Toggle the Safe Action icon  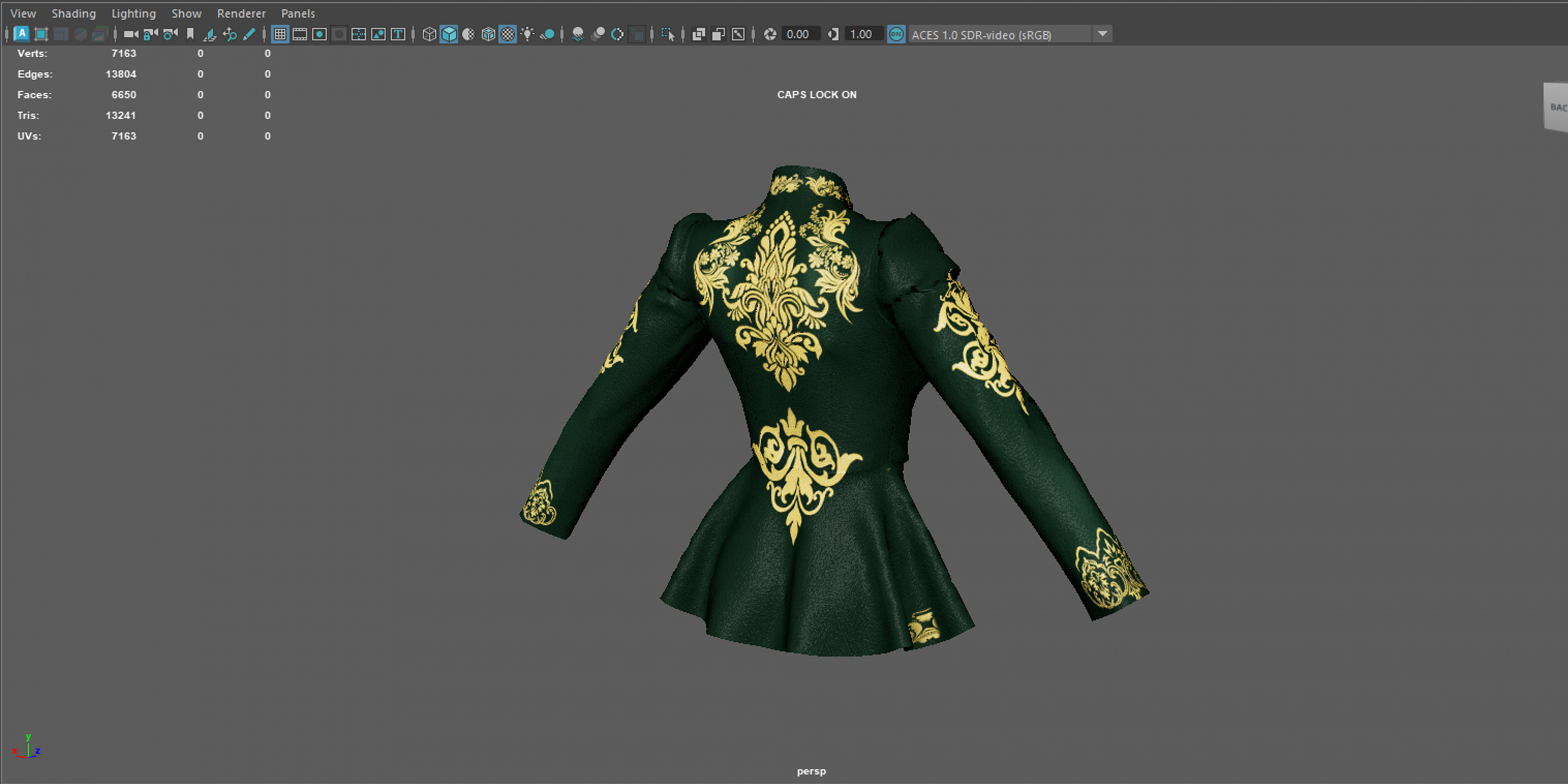point(378,34)
